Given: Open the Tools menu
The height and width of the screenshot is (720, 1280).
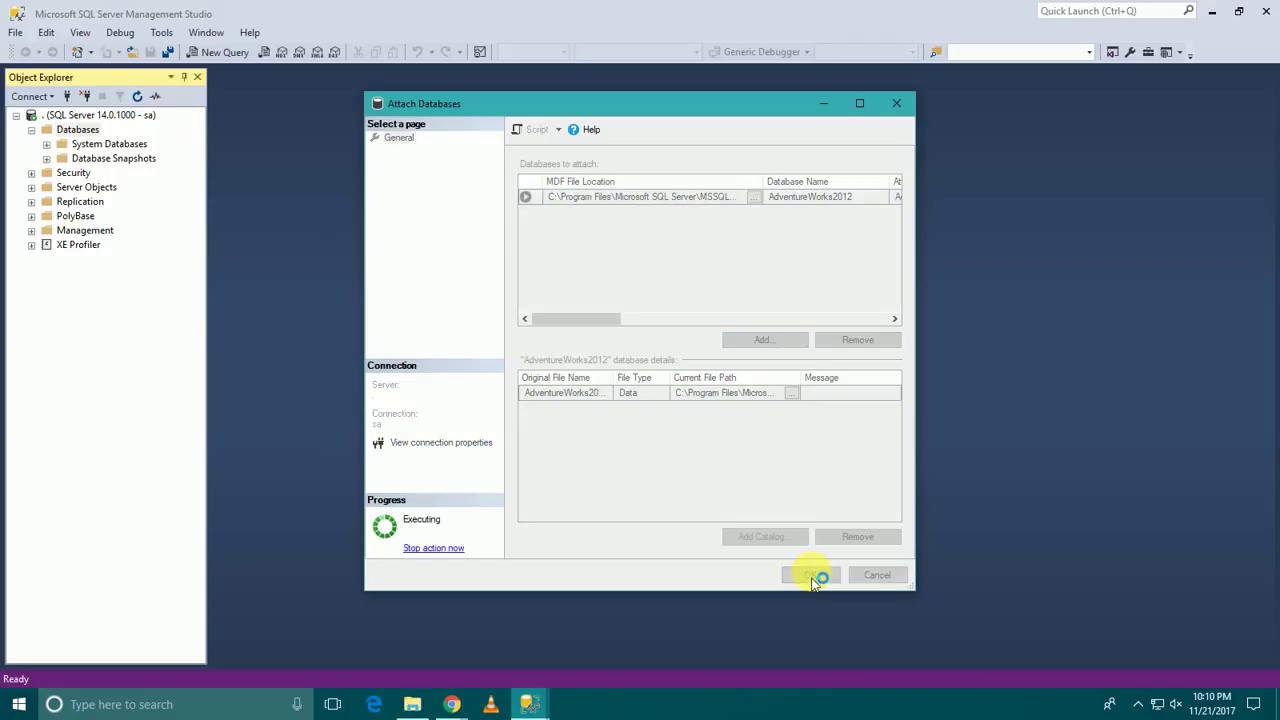Looking at the screenshot, I should [x=161, y=32].
